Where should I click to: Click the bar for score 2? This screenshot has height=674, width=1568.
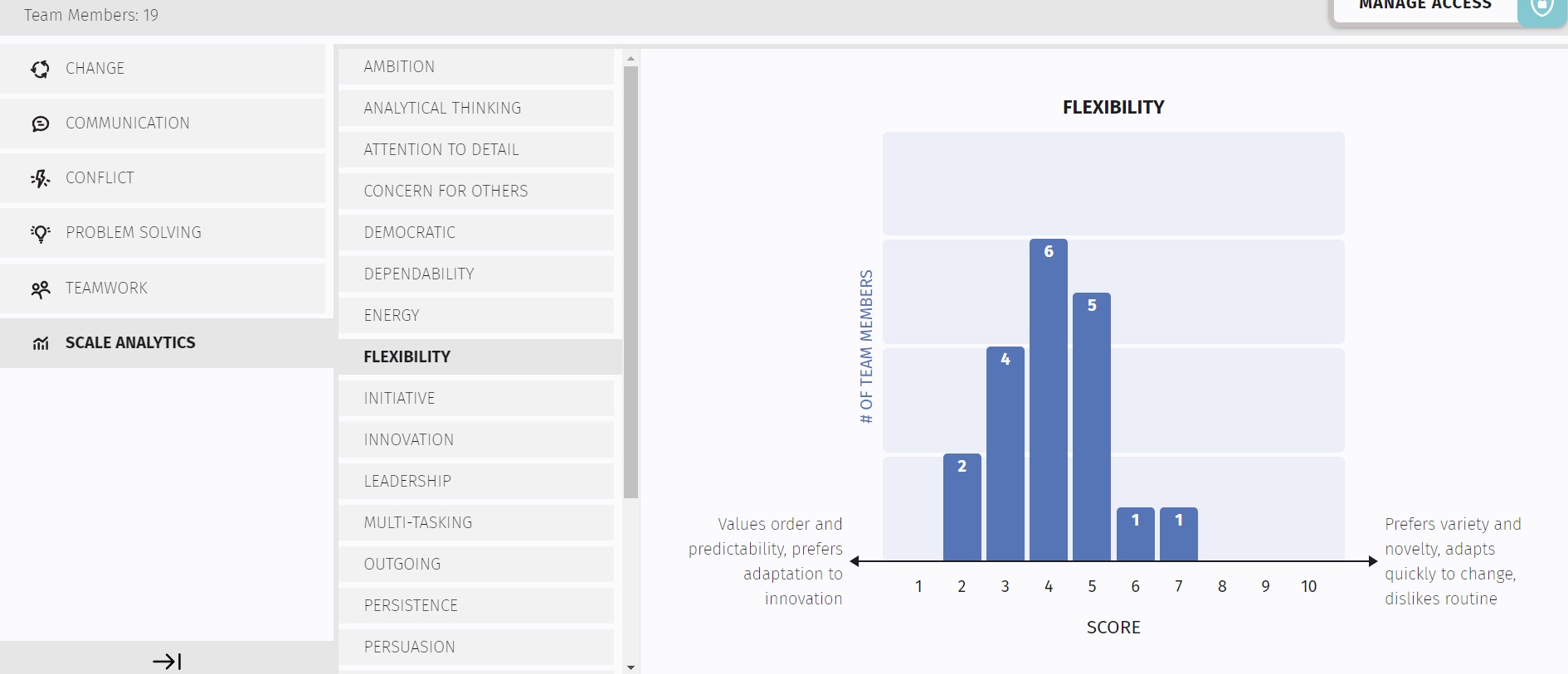(962, 507)
